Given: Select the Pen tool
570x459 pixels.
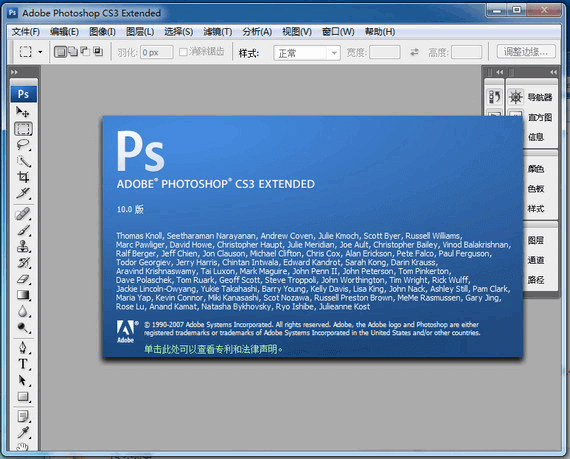Looking at the screenshot, I should click(x=23, y=347).
